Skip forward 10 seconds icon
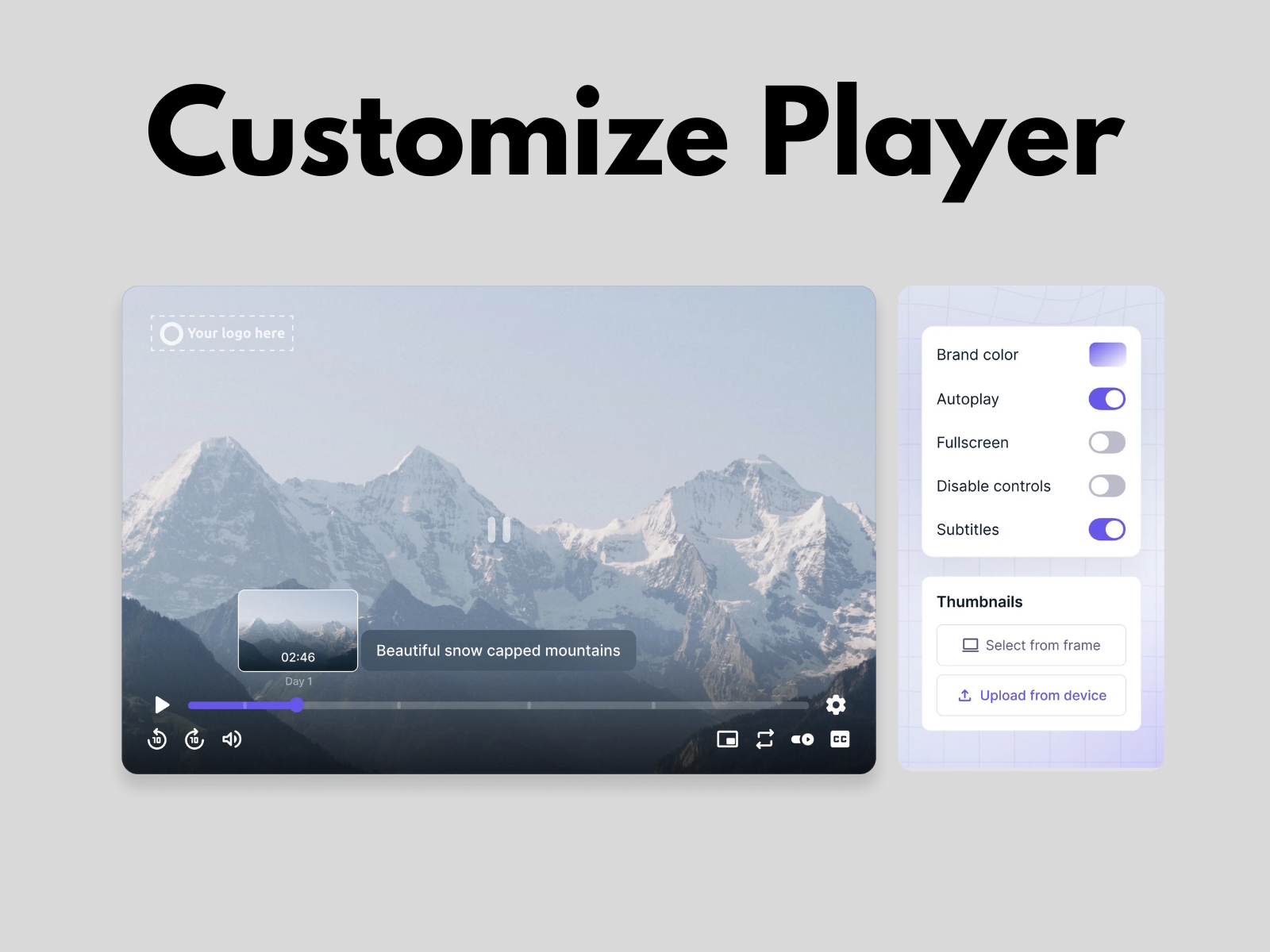The image size is (1270, 952). 194,739
